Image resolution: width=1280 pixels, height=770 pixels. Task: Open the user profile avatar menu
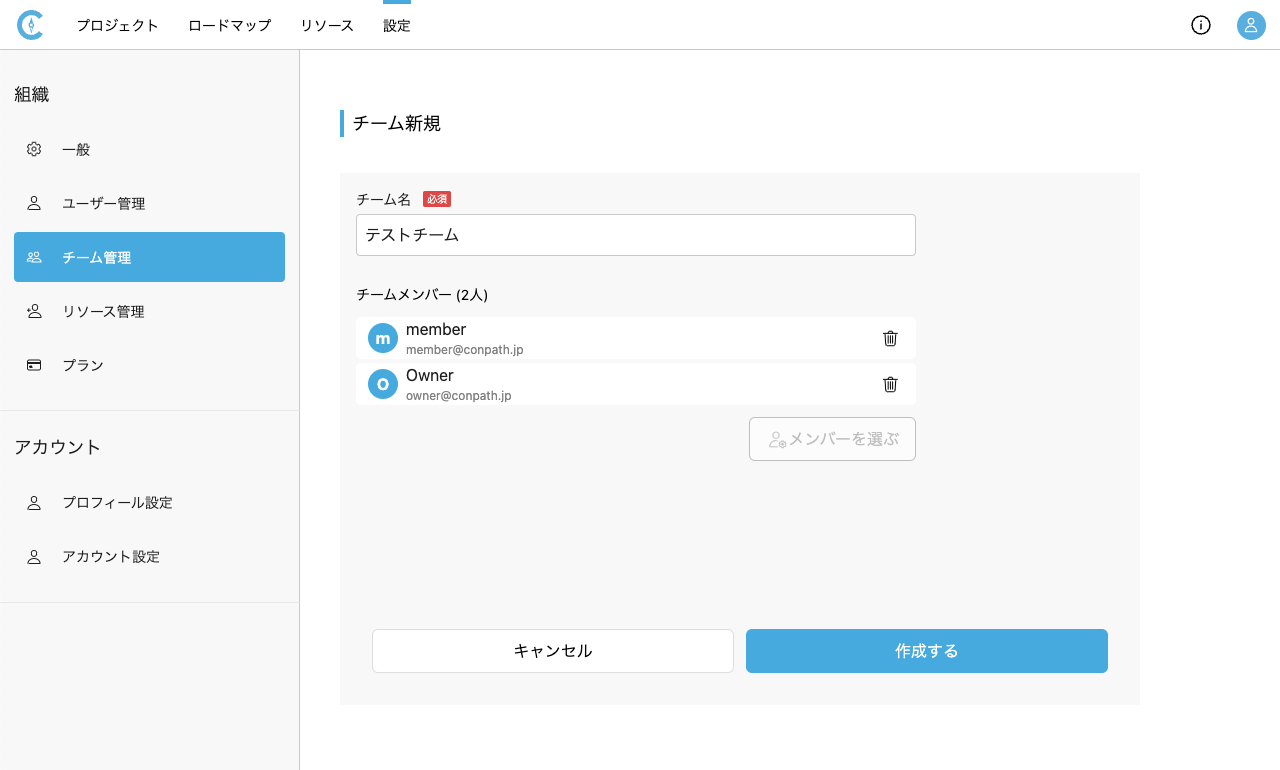point(1251,25)
